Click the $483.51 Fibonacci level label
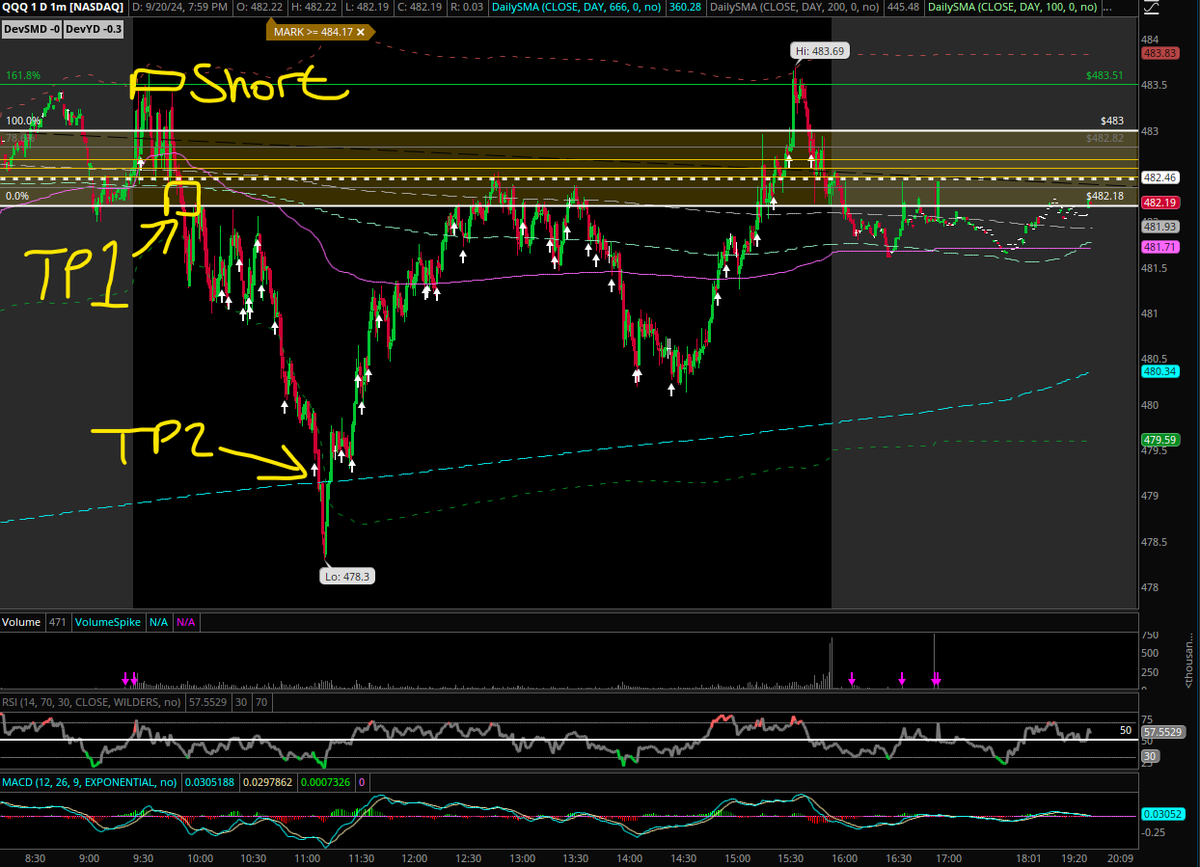 [x=1105, y=75]
